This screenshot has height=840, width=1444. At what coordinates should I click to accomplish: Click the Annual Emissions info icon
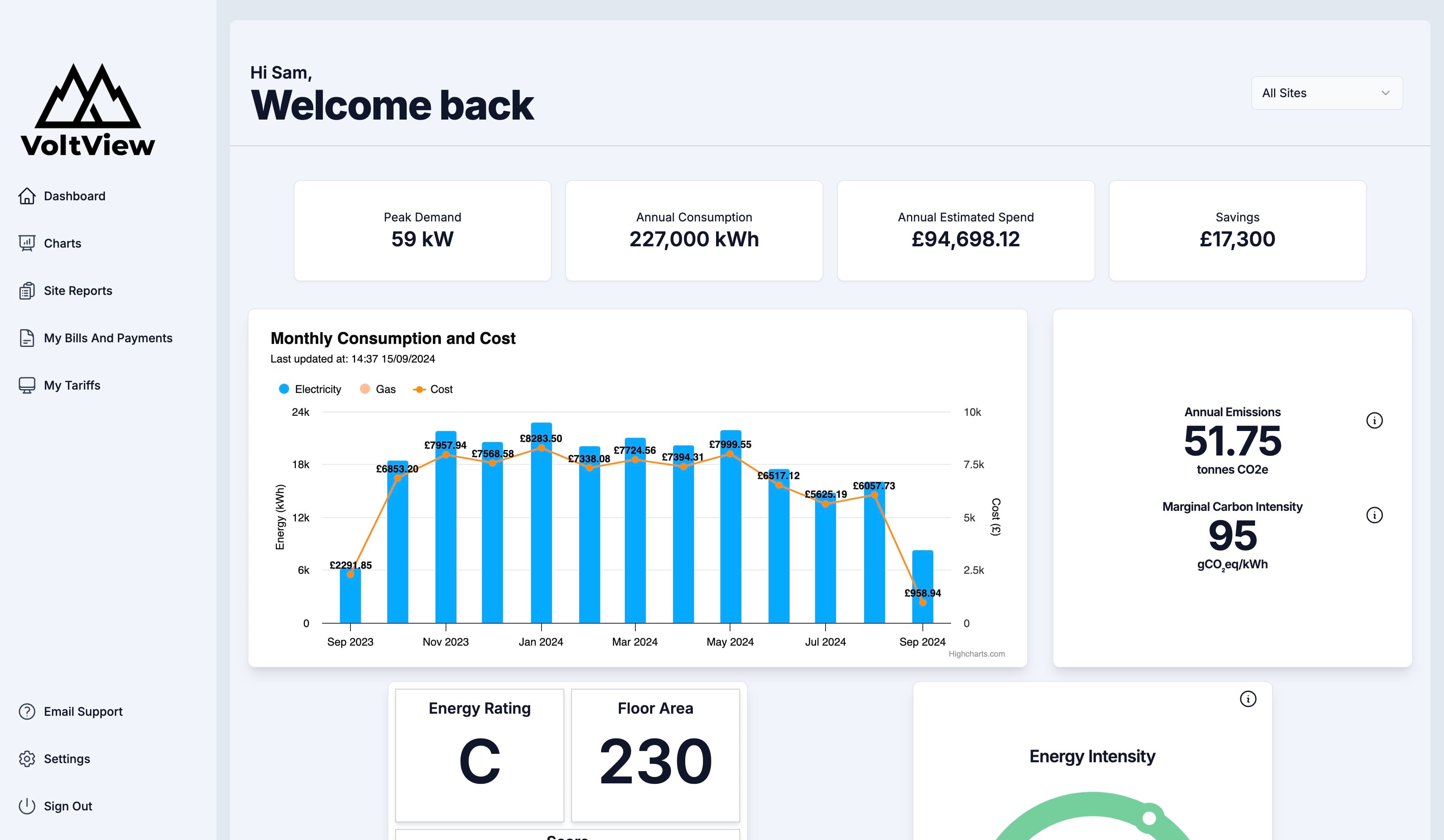(x=1374, y=420)
